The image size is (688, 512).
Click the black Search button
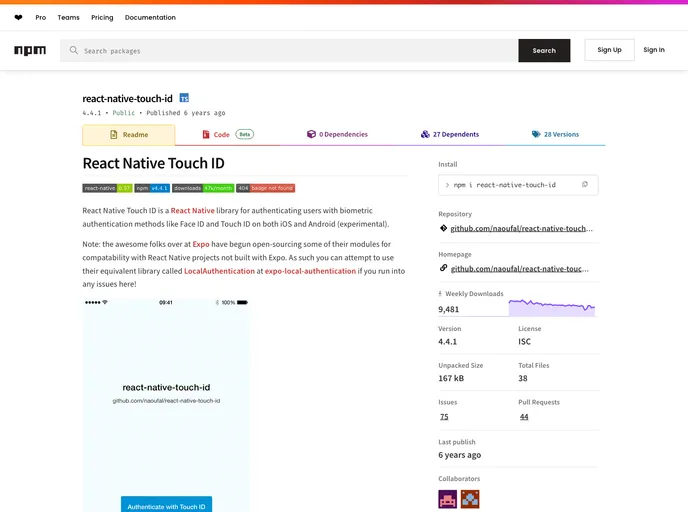tap(544, 50)
